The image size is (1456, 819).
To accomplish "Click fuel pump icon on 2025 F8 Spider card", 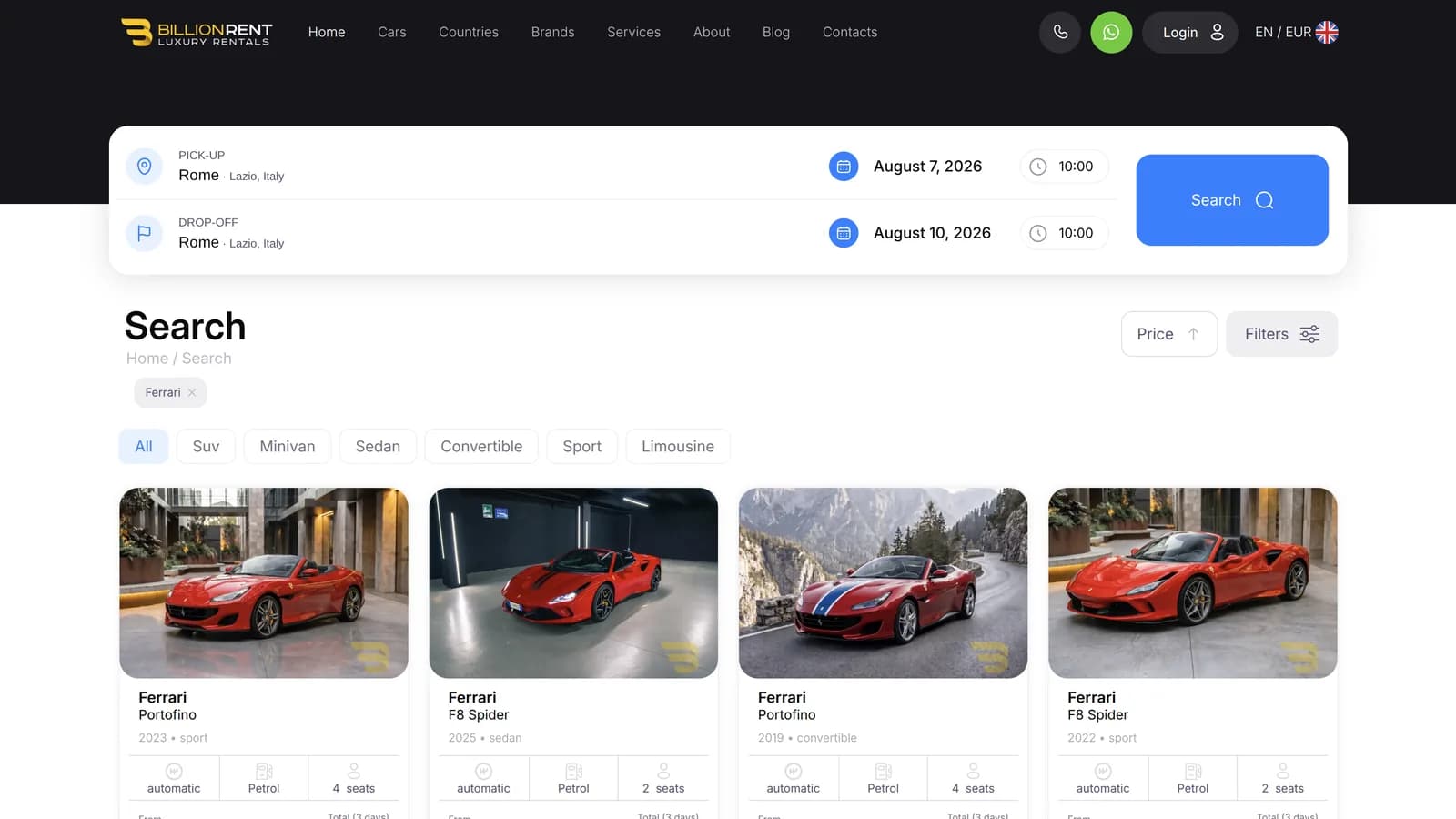I will (x=573, y=771).
